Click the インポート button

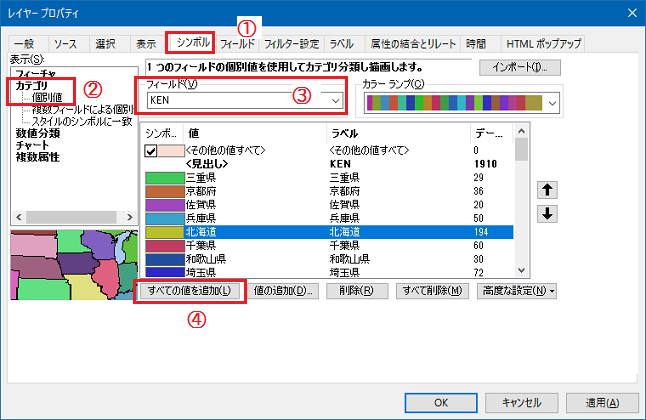click(520, 68)
